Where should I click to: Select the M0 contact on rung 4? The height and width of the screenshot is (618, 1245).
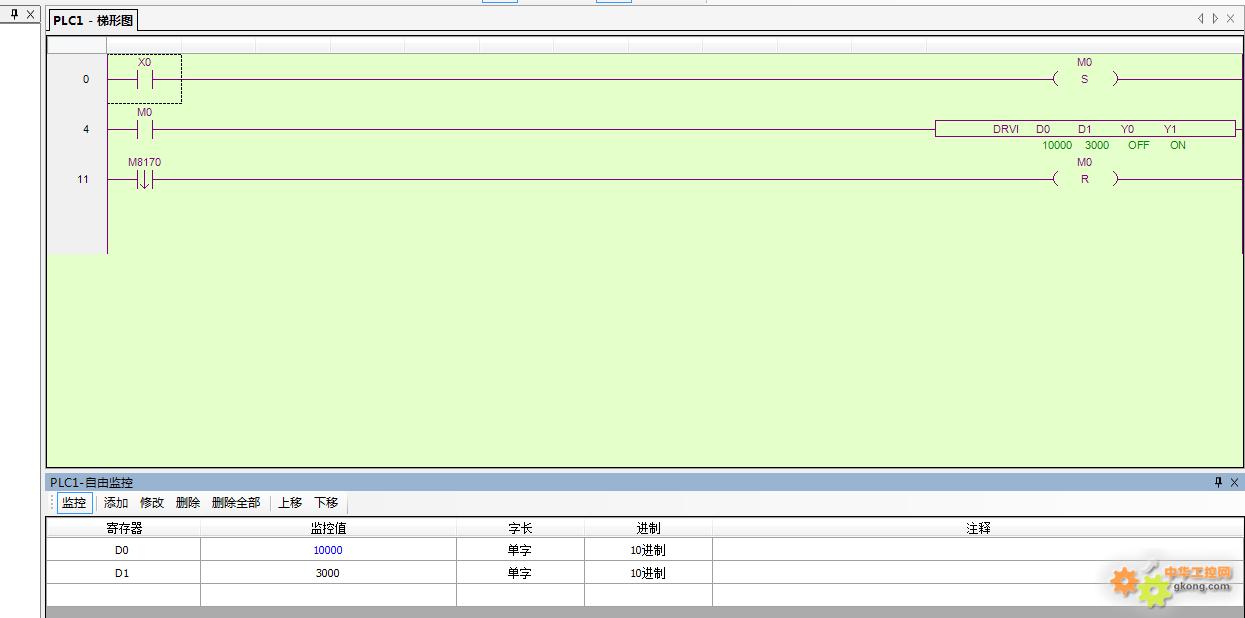click(144, 129)
